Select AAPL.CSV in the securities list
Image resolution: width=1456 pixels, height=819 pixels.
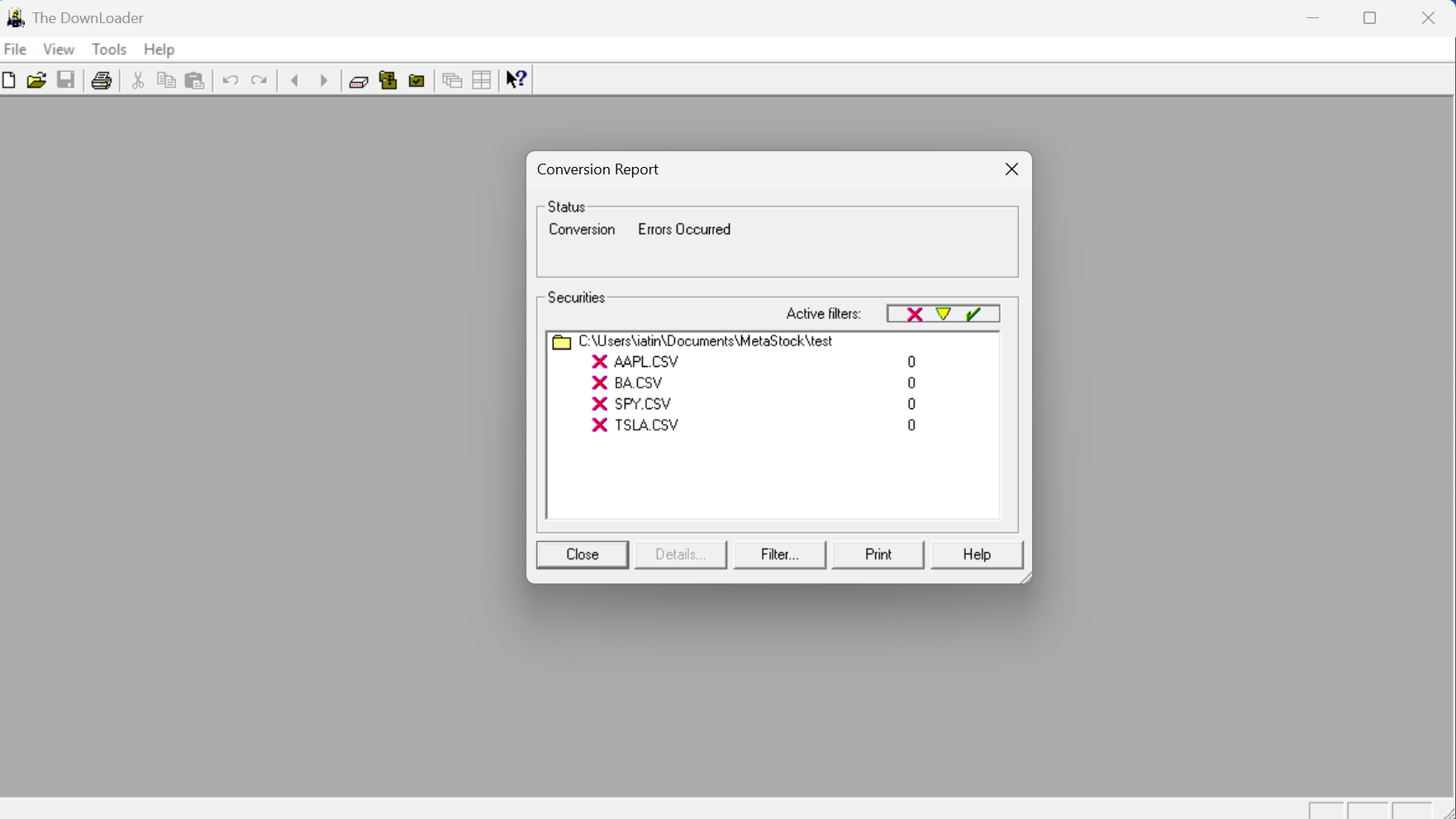coord(645,362)
